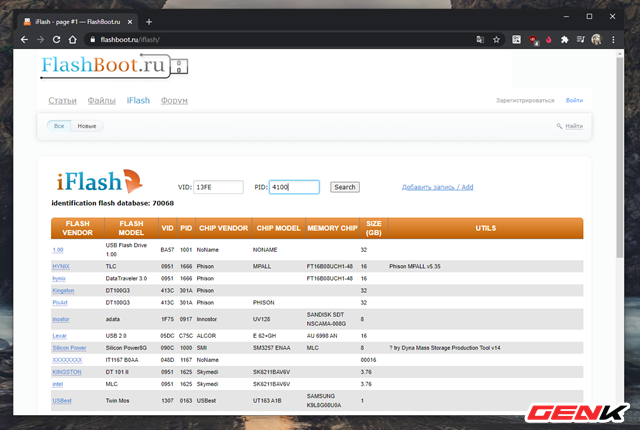Click the red flame extension icon
This screenshot has height=430, width=640.
coord(549,40)
